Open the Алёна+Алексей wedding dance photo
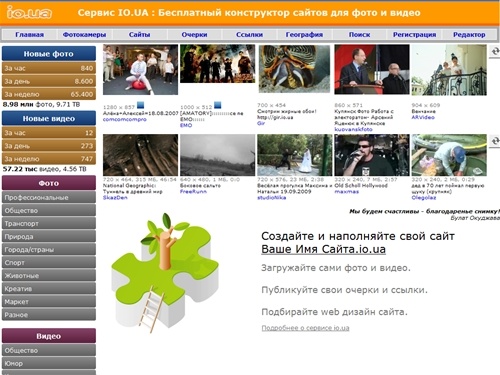 click(140, 70)
